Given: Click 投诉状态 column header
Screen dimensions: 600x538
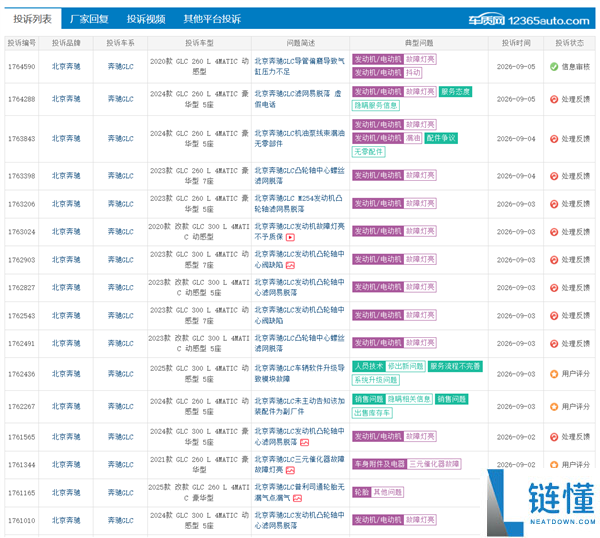Looking at the screenshot, I should (570, 43).
